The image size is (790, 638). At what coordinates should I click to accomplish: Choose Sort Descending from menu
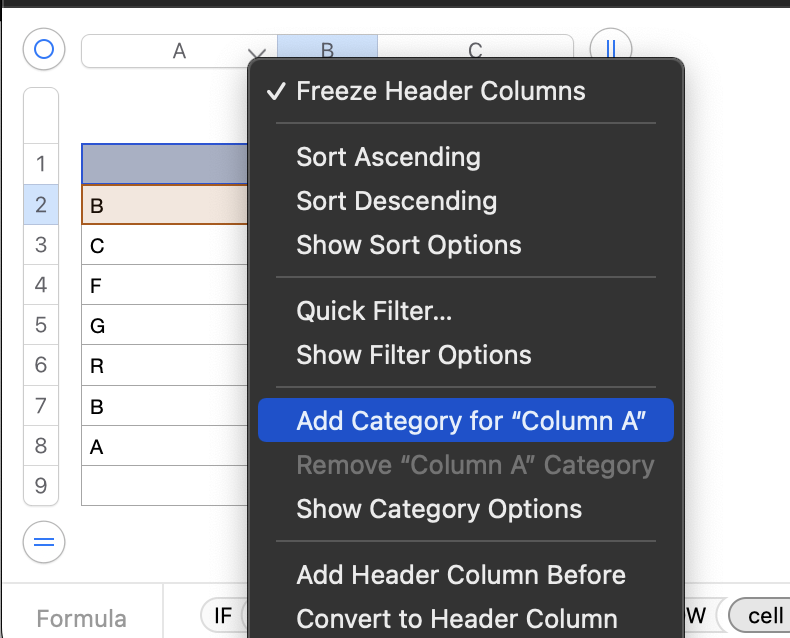[x=396, y=201]
